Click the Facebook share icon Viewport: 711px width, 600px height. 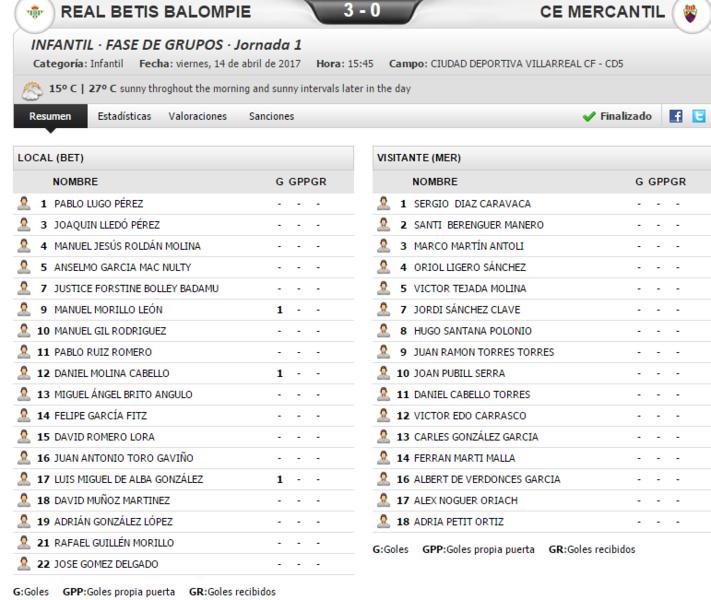[676, 116]
